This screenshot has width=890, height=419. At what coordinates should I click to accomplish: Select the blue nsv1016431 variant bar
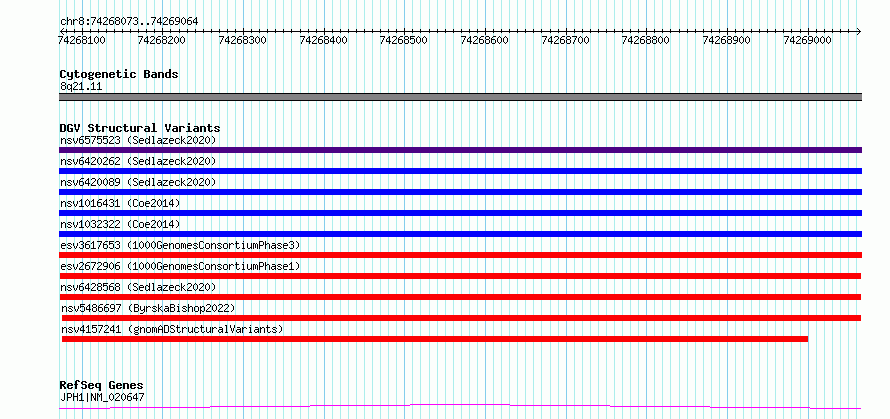[x=460, y=213]
